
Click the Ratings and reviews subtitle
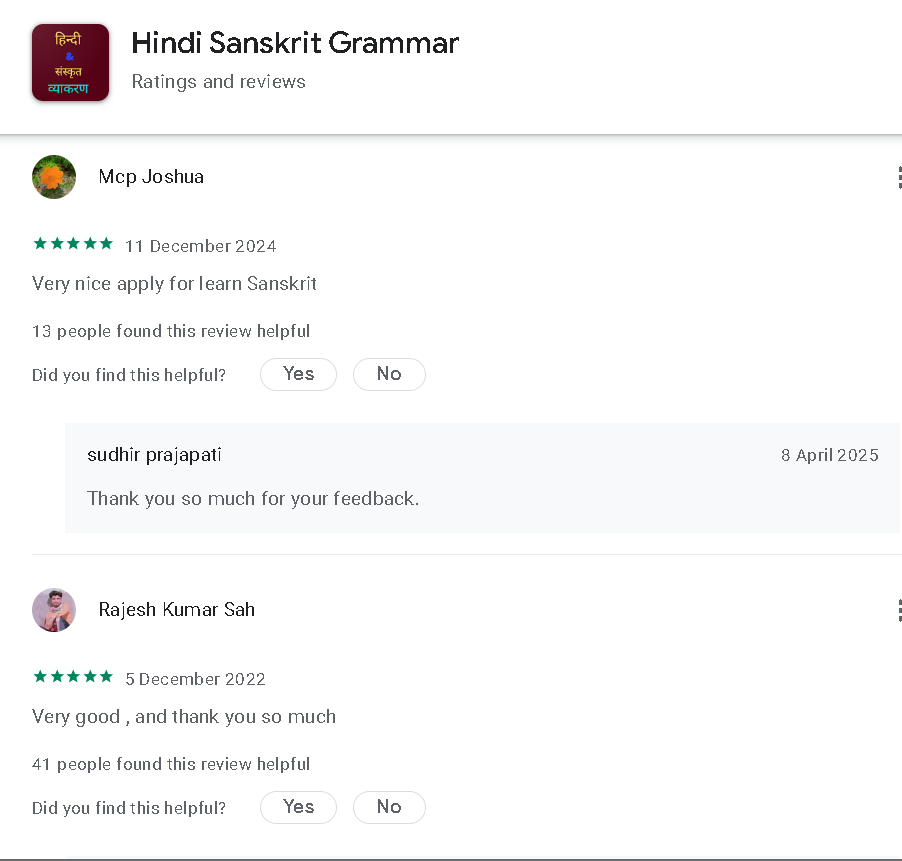tap(218, 82)
